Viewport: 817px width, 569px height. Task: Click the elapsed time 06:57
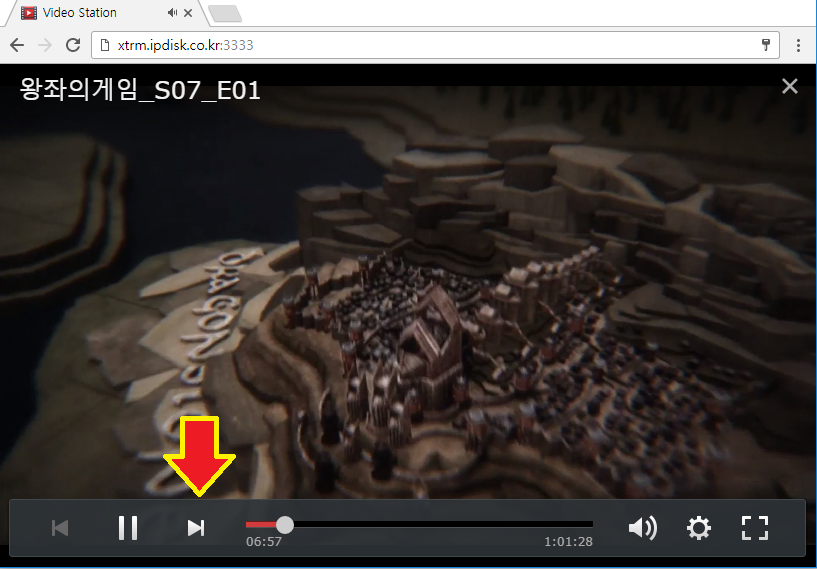tap(264, 542)
